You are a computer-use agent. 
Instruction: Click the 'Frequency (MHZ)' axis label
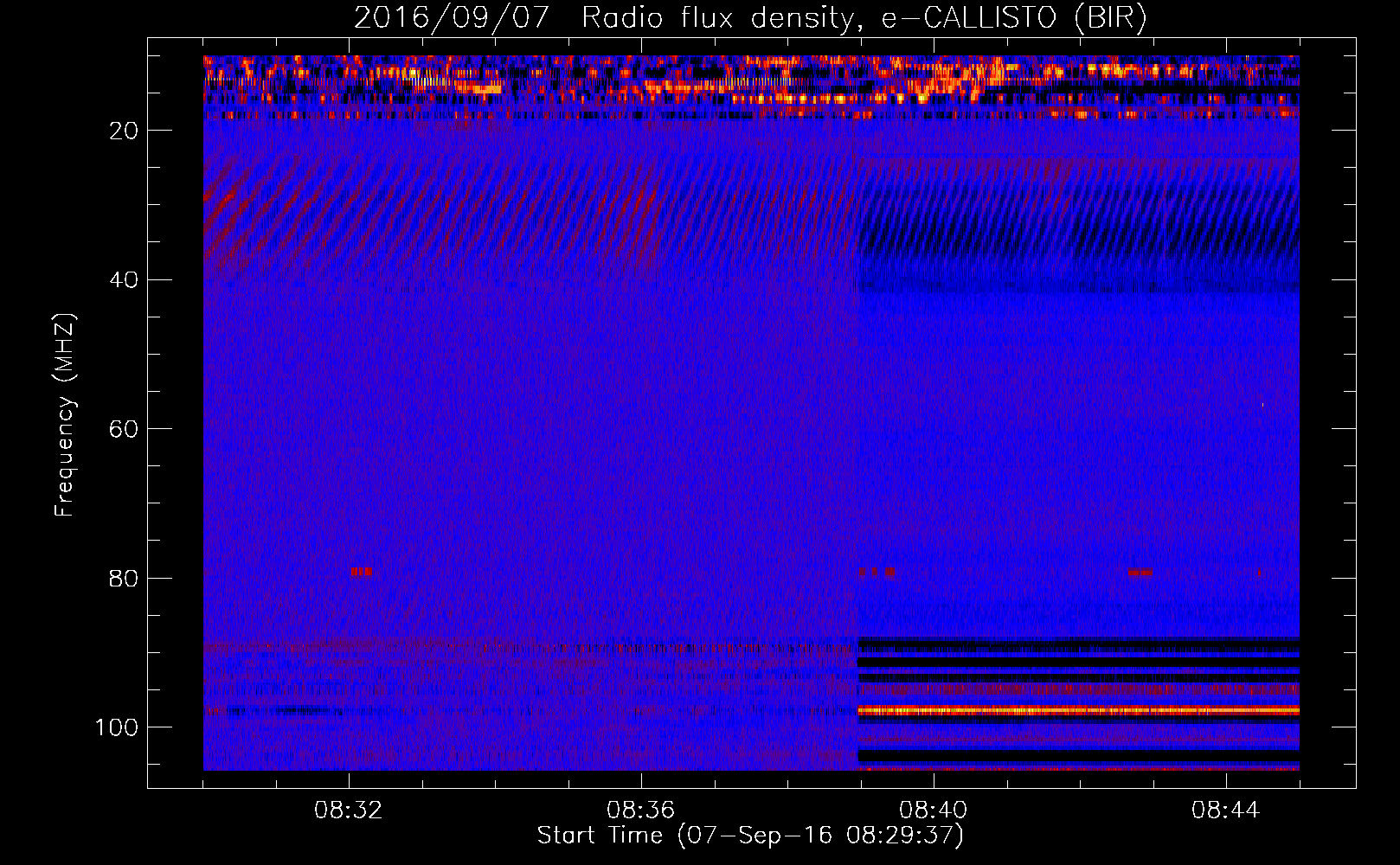pos(65,415)
